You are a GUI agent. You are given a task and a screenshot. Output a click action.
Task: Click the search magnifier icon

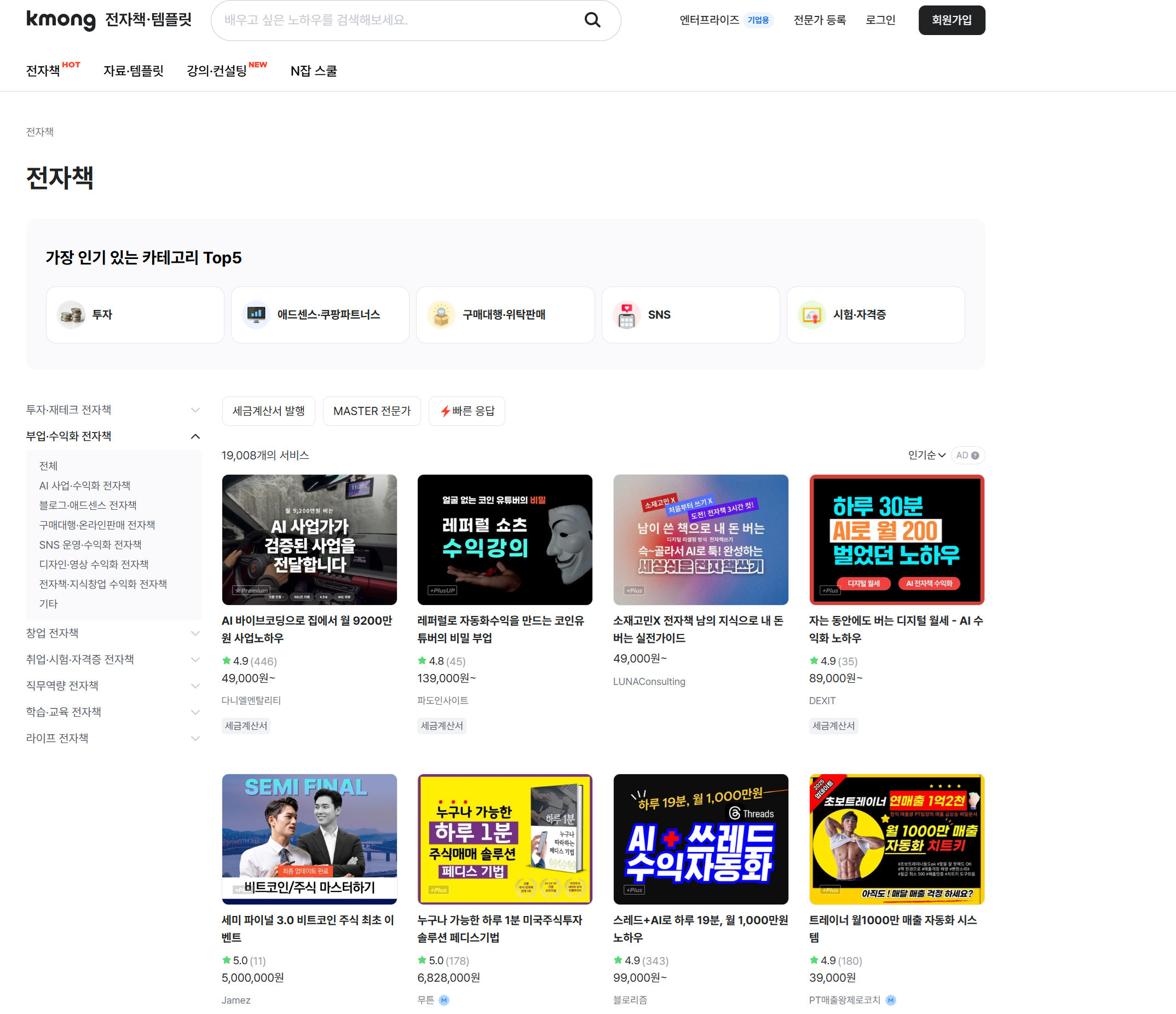click(592, 20)
